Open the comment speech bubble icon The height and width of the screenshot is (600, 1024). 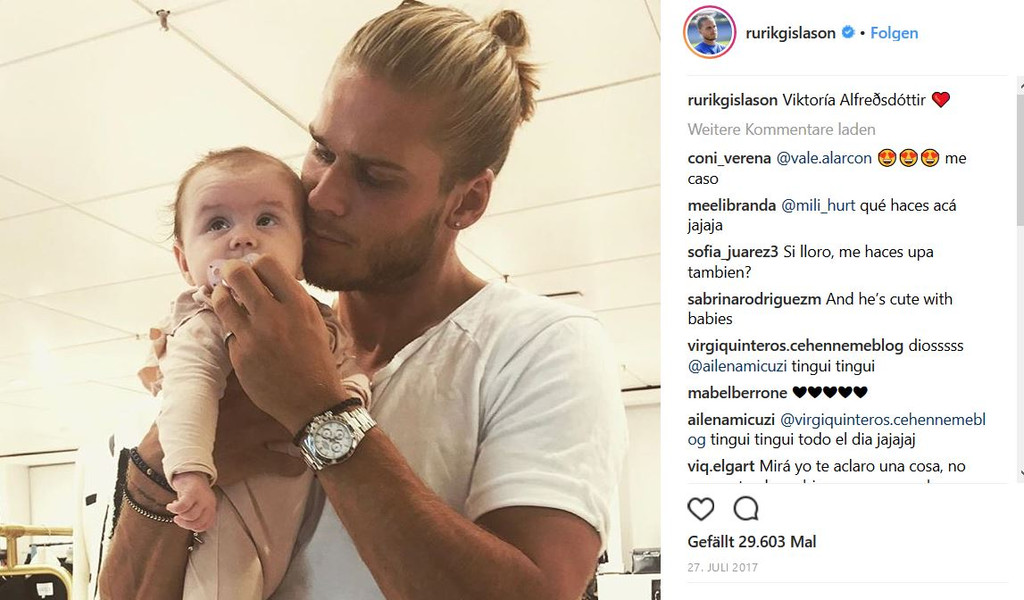point(746,509)
